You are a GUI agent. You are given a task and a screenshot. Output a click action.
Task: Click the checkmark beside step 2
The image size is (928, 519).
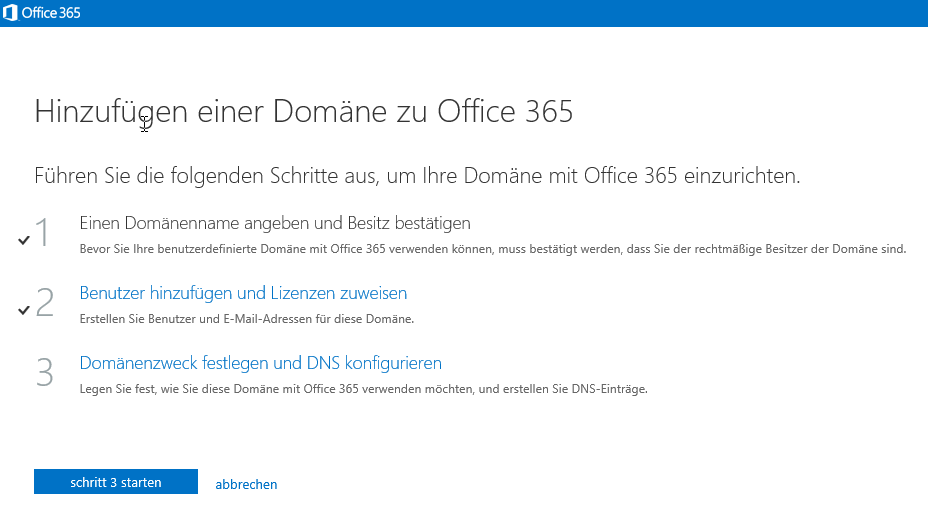point(23,310)
